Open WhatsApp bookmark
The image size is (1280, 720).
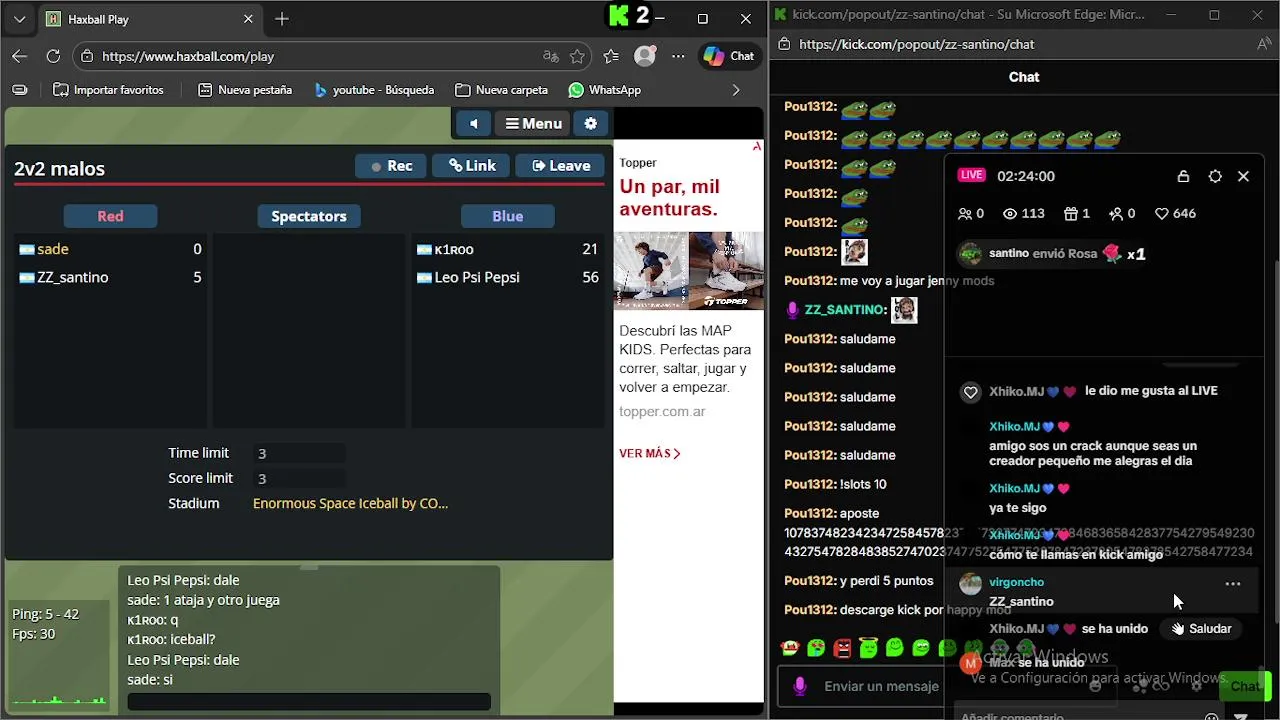(604, 90)
